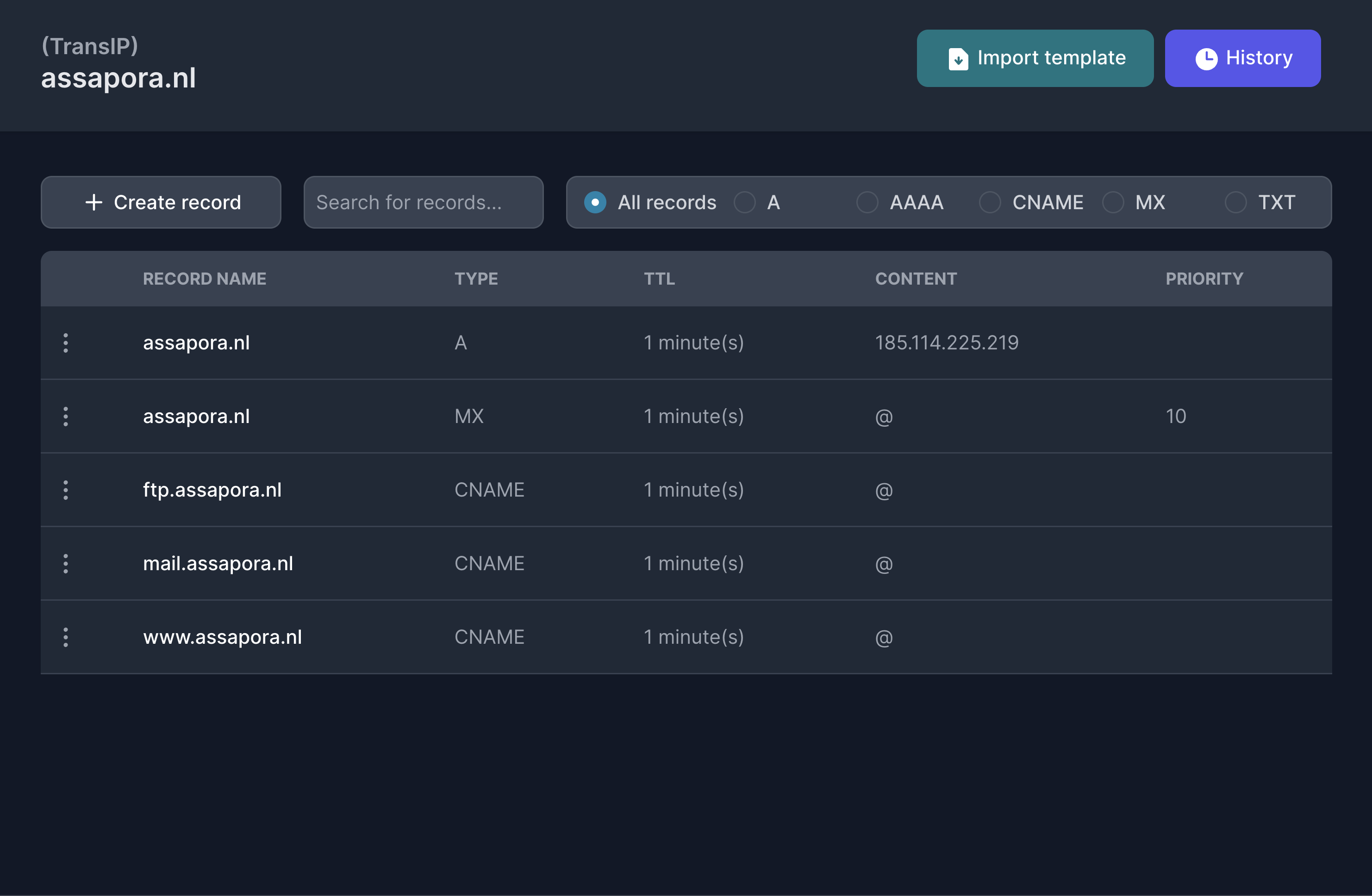The height and width of the screenshot is (896, 1372).
Task: Click the www.assapora.nl record name
Action: pyautogui.click(x=223, y=637)
